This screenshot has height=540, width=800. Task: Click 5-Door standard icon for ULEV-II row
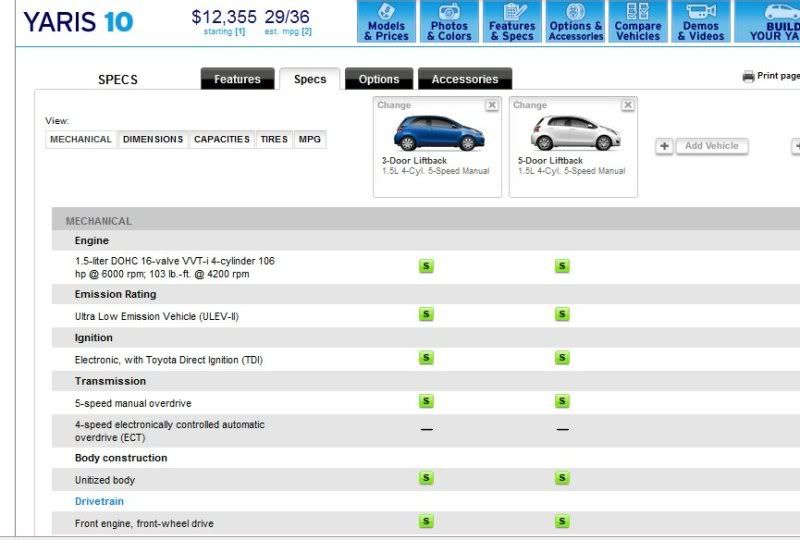pyautogui.click(x=562, y=314)
